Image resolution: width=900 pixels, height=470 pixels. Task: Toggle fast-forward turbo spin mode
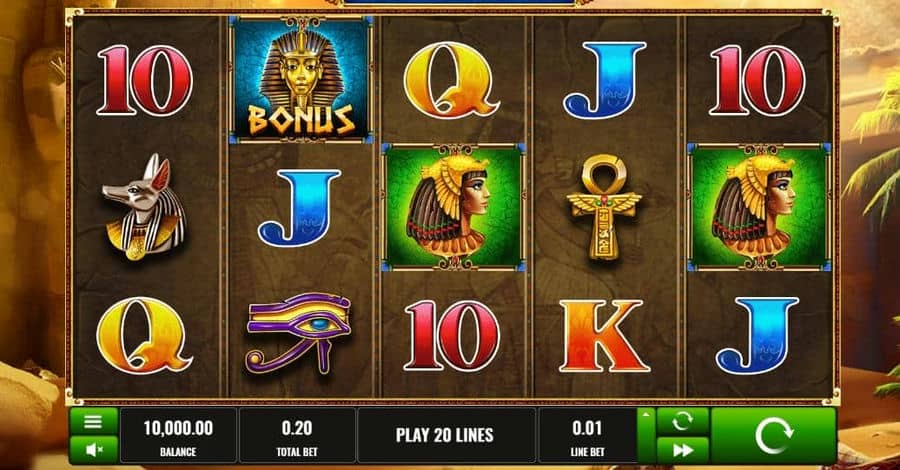tap(682, 450)
